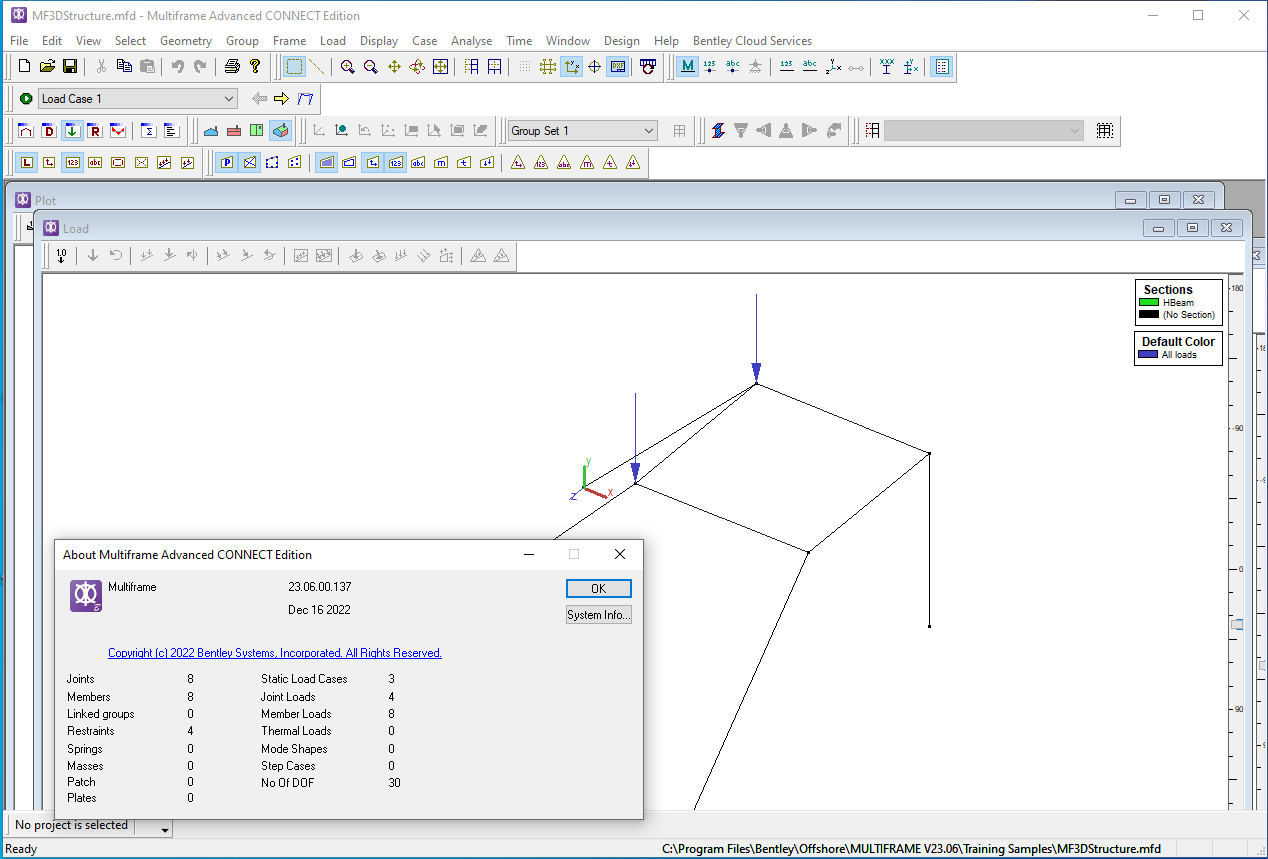The width and height of the screenshot is (1268, 859).
Task: Open the Load Case 1 dropdown
Action: [x=138, y=99]
